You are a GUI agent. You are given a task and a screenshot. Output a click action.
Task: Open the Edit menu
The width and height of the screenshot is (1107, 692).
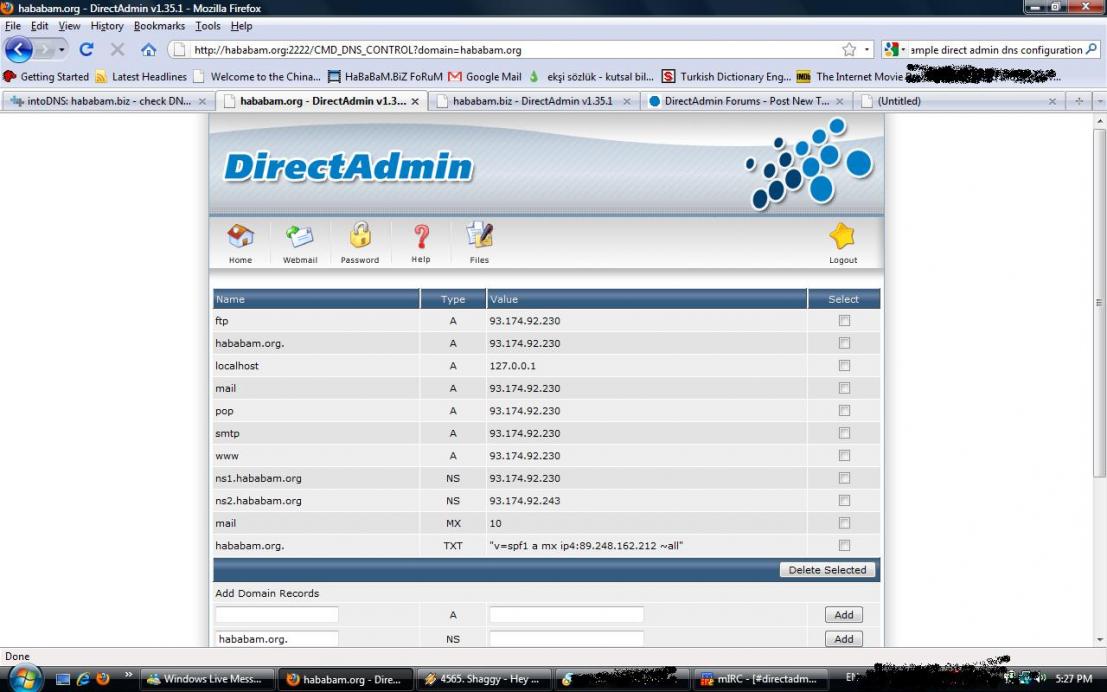click(x=40, y=25)
